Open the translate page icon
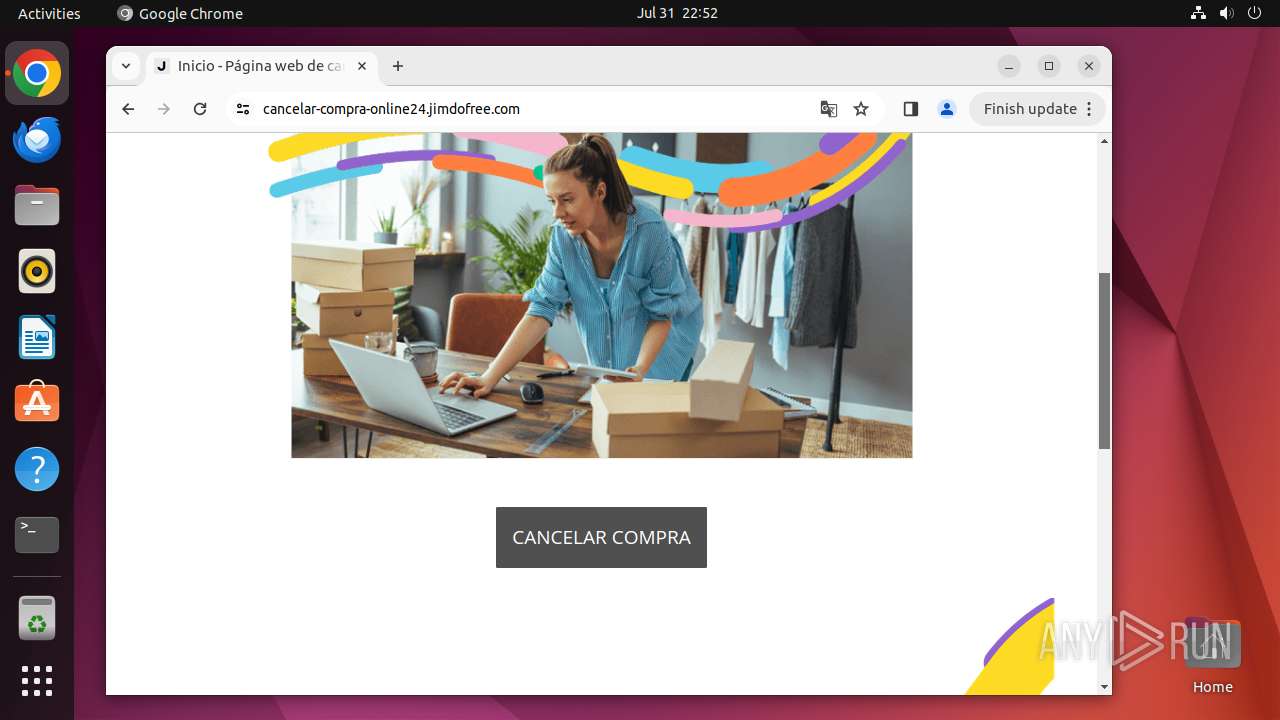 829,109
